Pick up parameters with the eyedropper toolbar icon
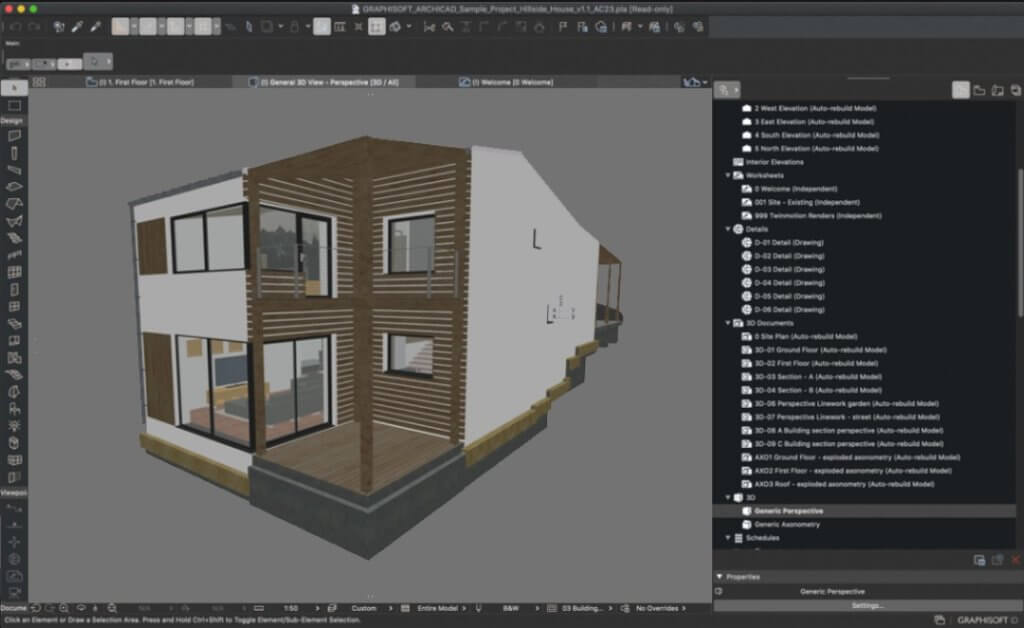This screenshot has height=628, width=1024. click(76, 27)
